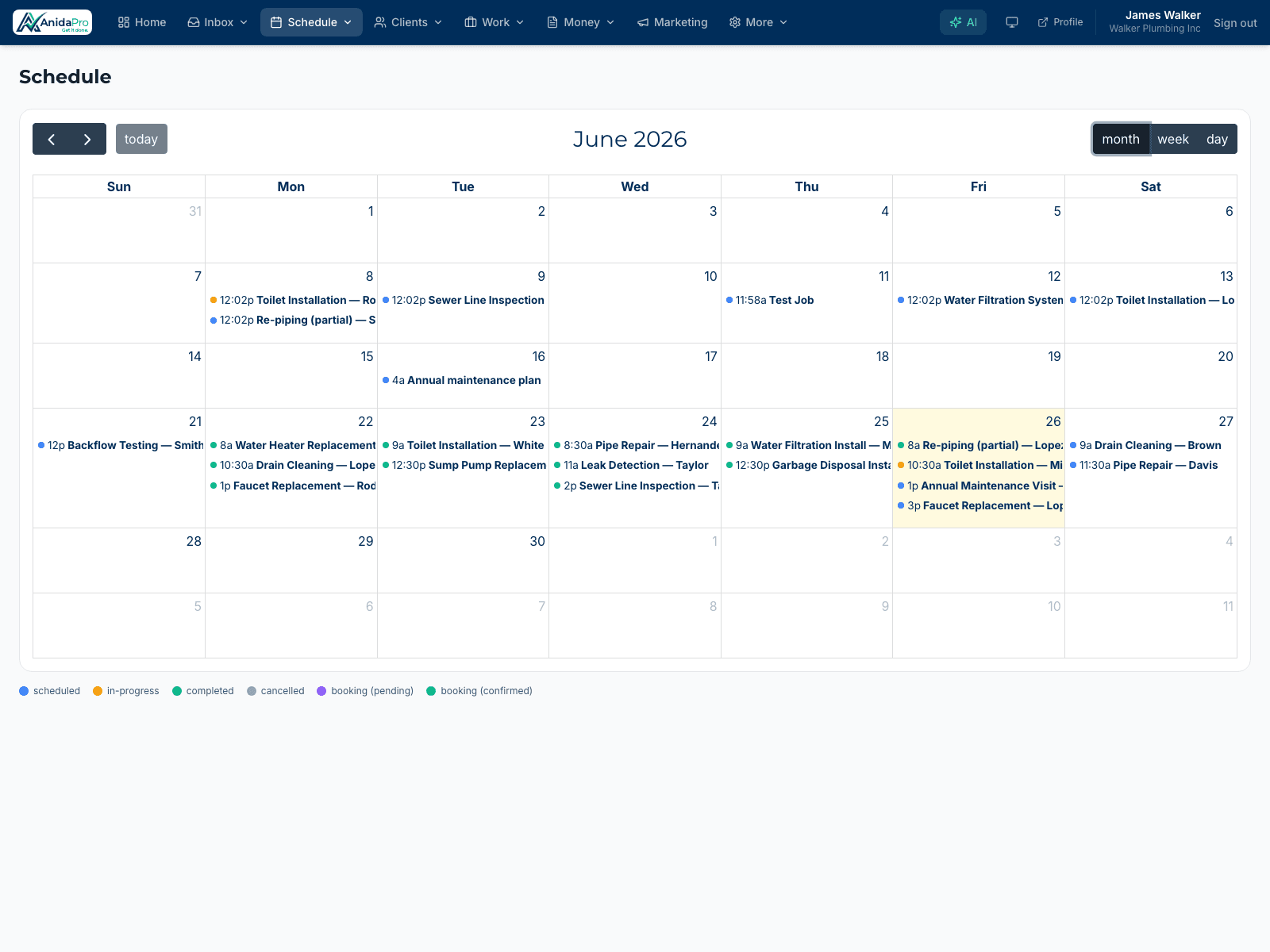Click Sign out

click(1235, 23)
